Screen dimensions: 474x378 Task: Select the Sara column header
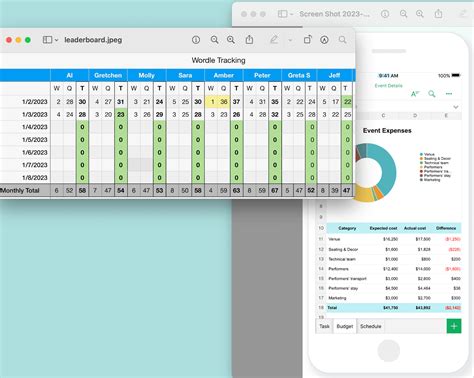coord(185,75)
